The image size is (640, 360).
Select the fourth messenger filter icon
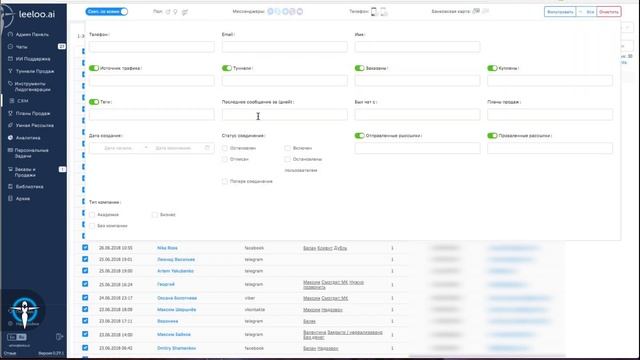pos(292,11)
